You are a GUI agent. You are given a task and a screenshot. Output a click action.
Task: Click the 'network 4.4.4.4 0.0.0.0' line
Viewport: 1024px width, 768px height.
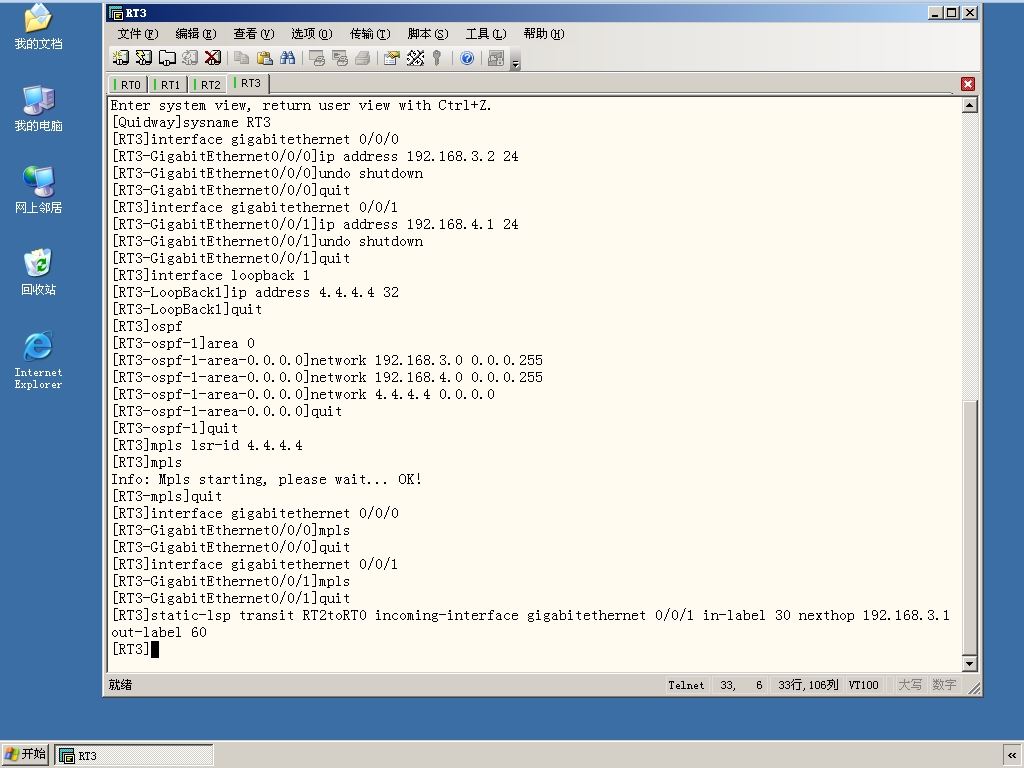click(303, 394)
